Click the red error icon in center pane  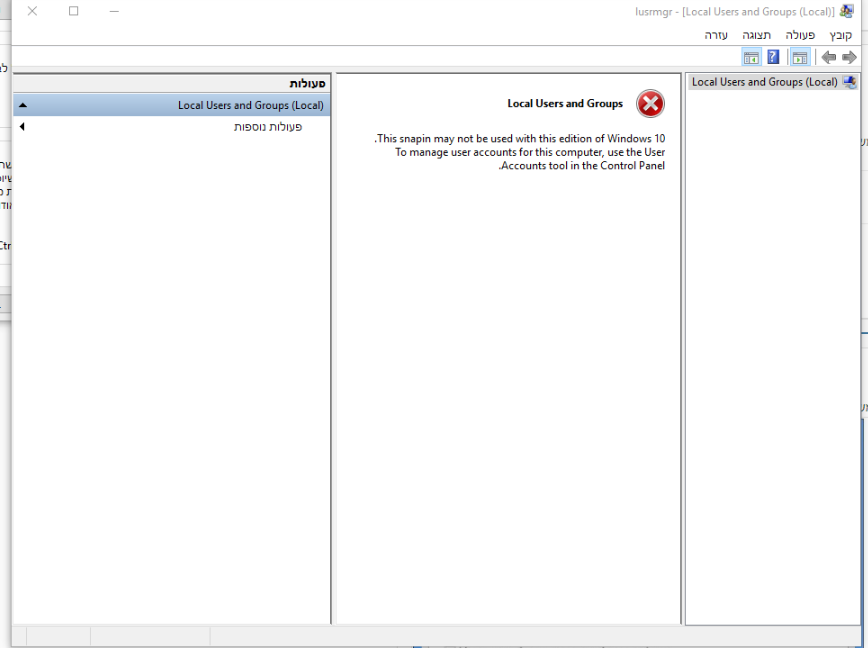pos(650,103)
